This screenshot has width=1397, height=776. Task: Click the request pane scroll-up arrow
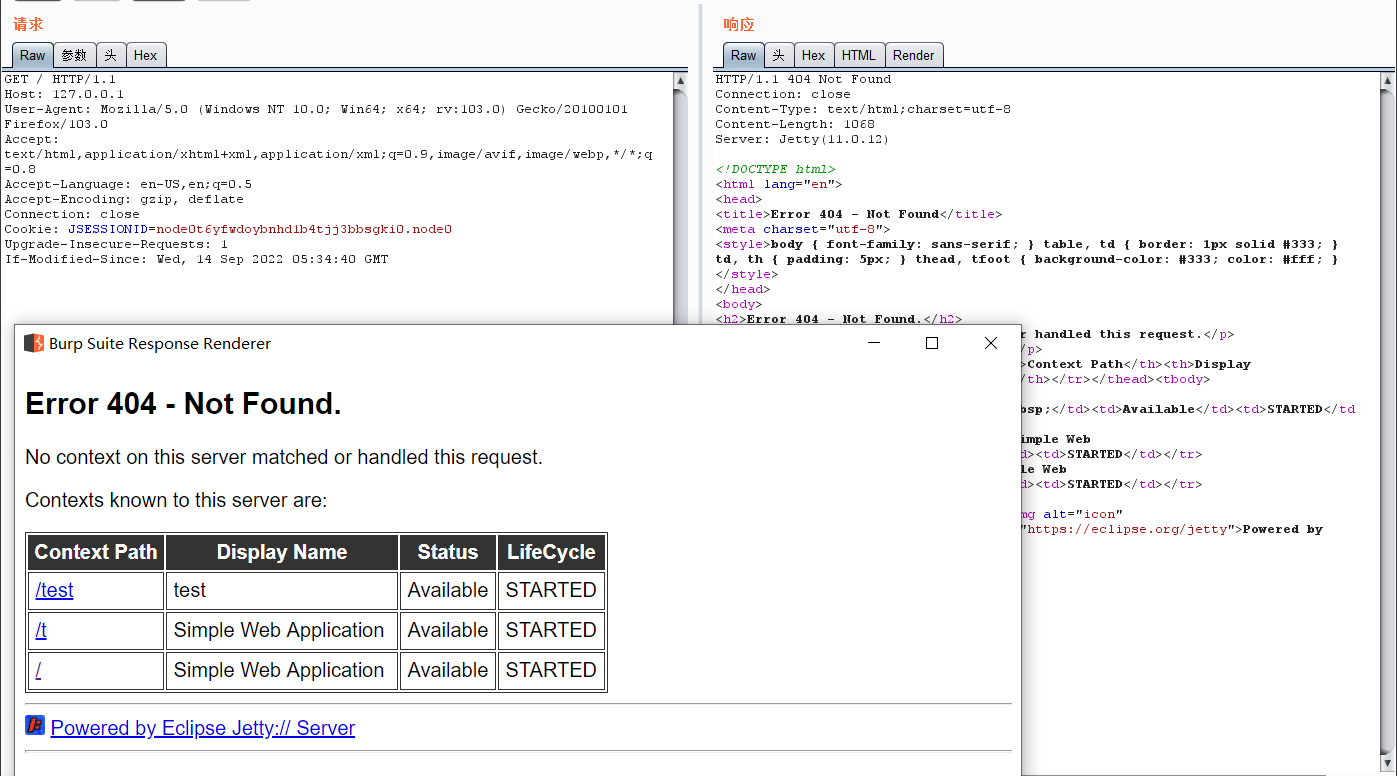(x=681, y=81)
